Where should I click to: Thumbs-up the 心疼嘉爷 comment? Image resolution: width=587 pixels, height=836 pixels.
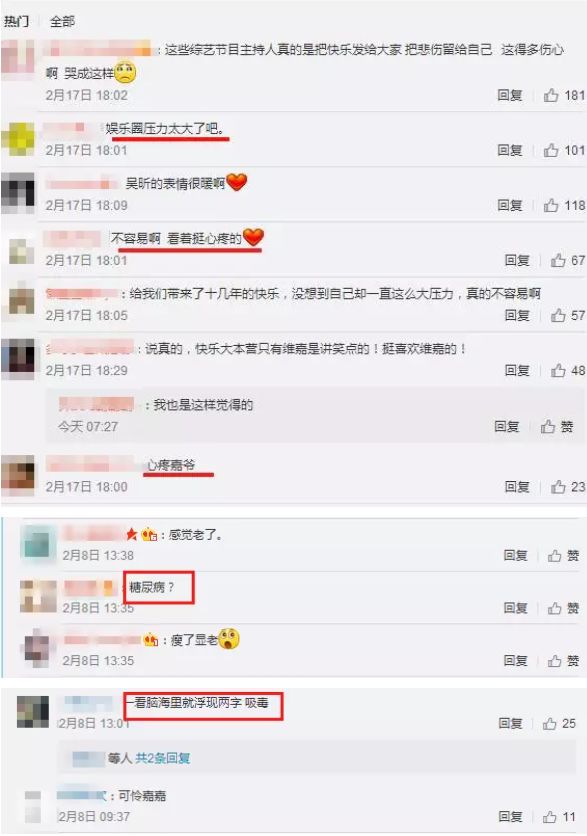[x=568, y=487]
